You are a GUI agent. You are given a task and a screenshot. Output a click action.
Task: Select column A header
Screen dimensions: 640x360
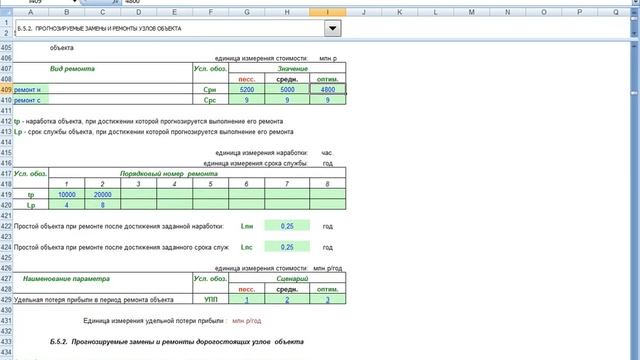click(x=31, y=12)
